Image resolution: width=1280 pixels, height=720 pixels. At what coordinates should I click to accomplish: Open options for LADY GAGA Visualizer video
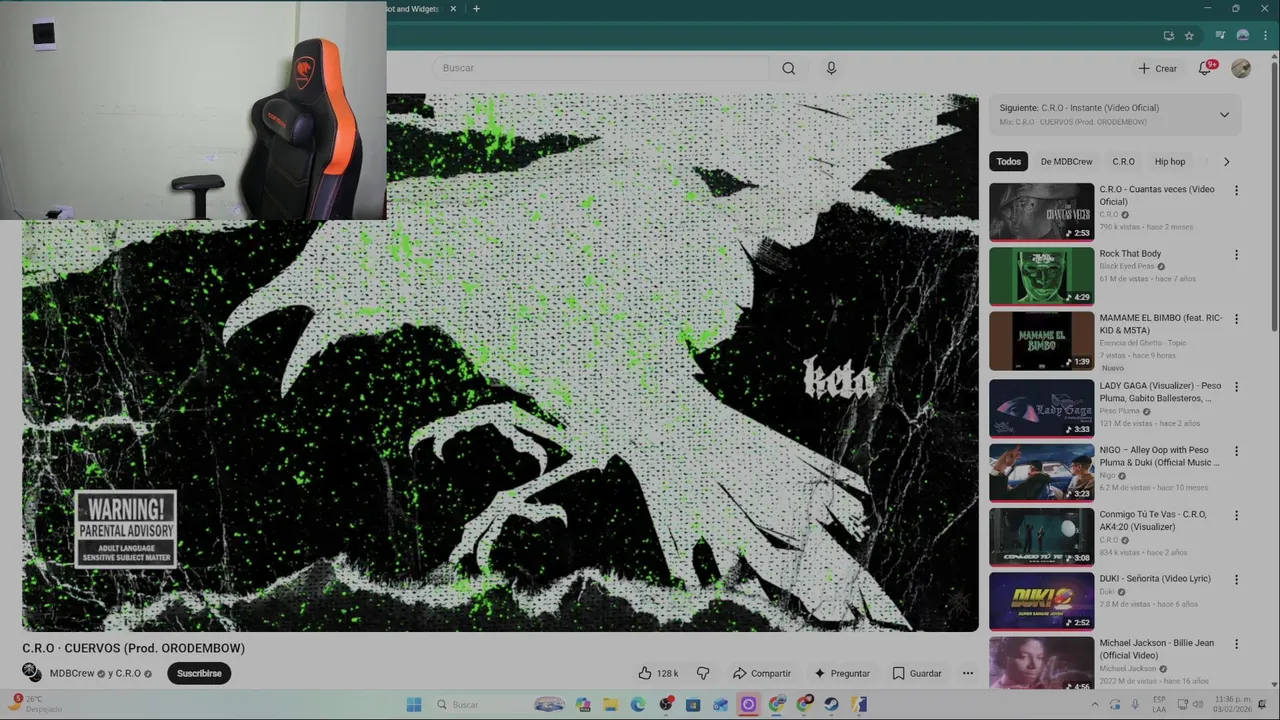(x=1236, y=386)
